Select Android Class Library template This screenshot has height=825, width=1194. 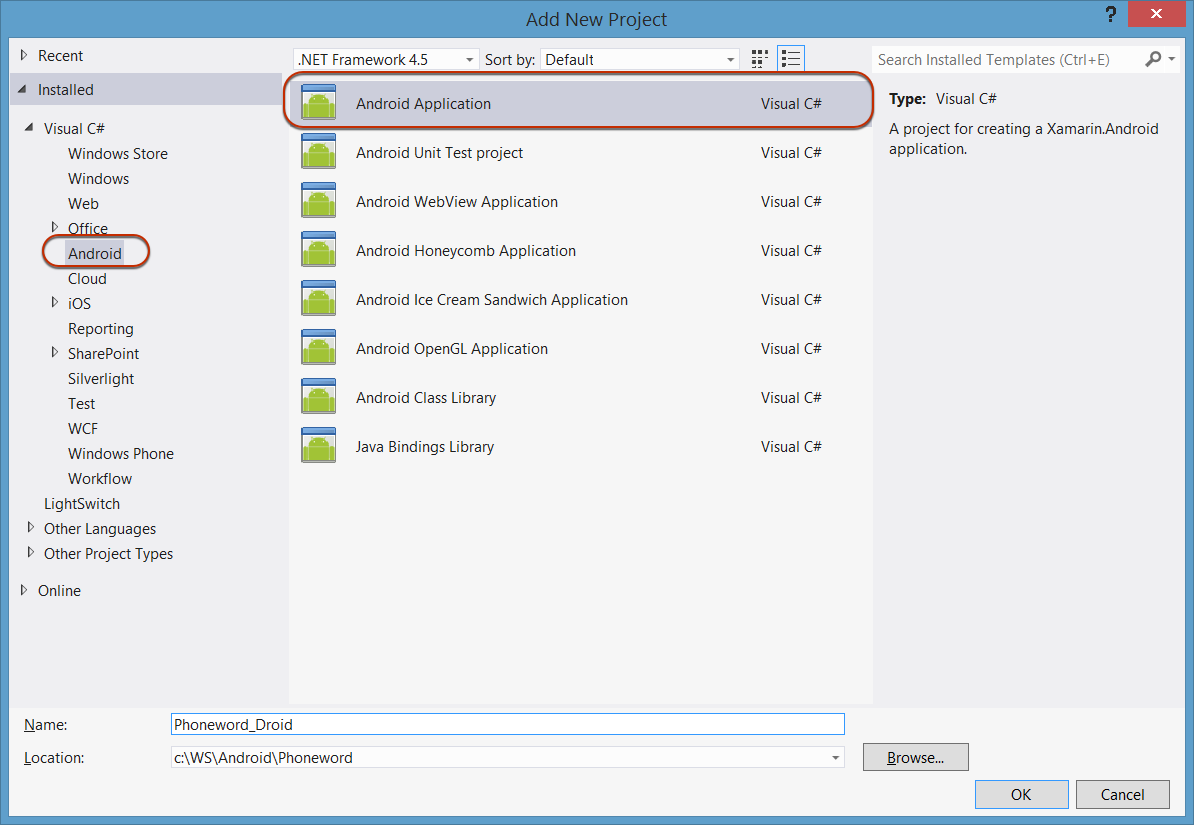pyautogui.click(x=426, y=397)
